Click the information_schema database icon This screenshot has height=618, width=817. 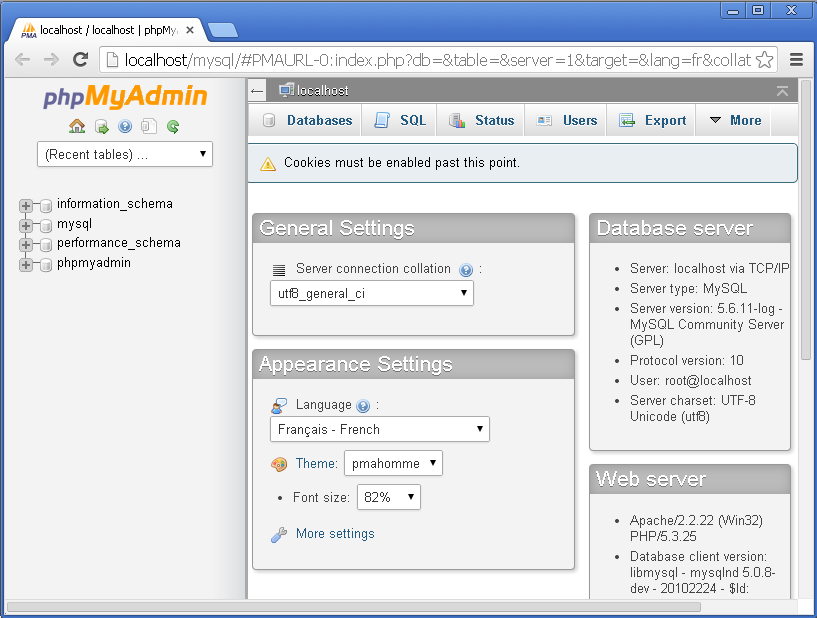click(x=46, y=206)
